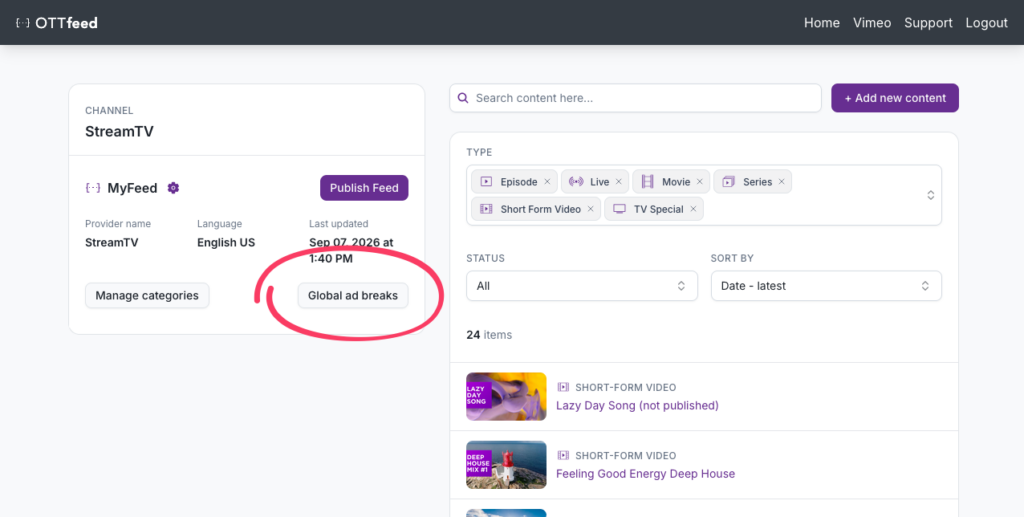Image resolution: width=1024 pixels, height=517 pixels.
Task: Click Lazy Day Song short-form icon
Action: [563, 387]
